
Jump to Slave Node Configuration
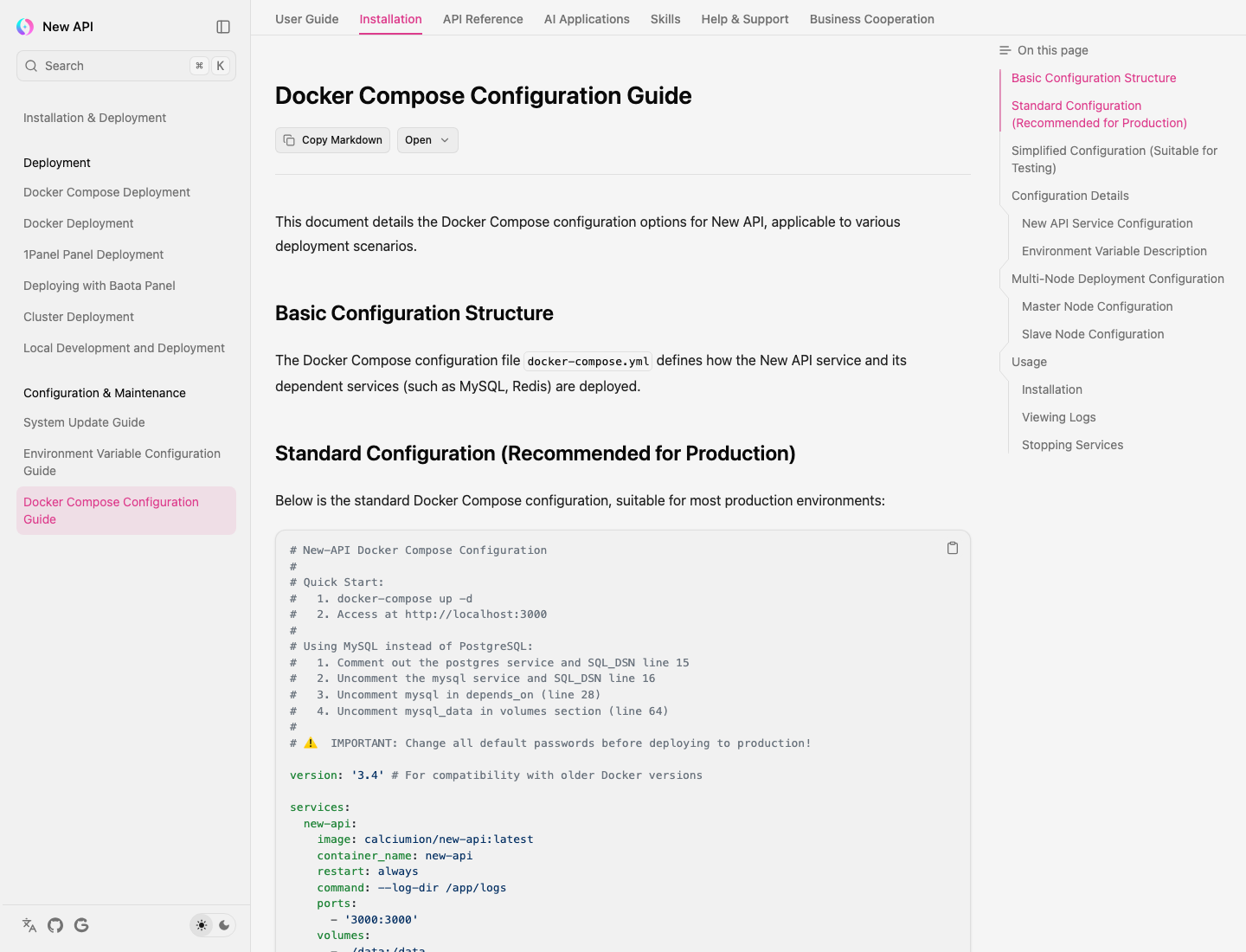click(1093, 334)
